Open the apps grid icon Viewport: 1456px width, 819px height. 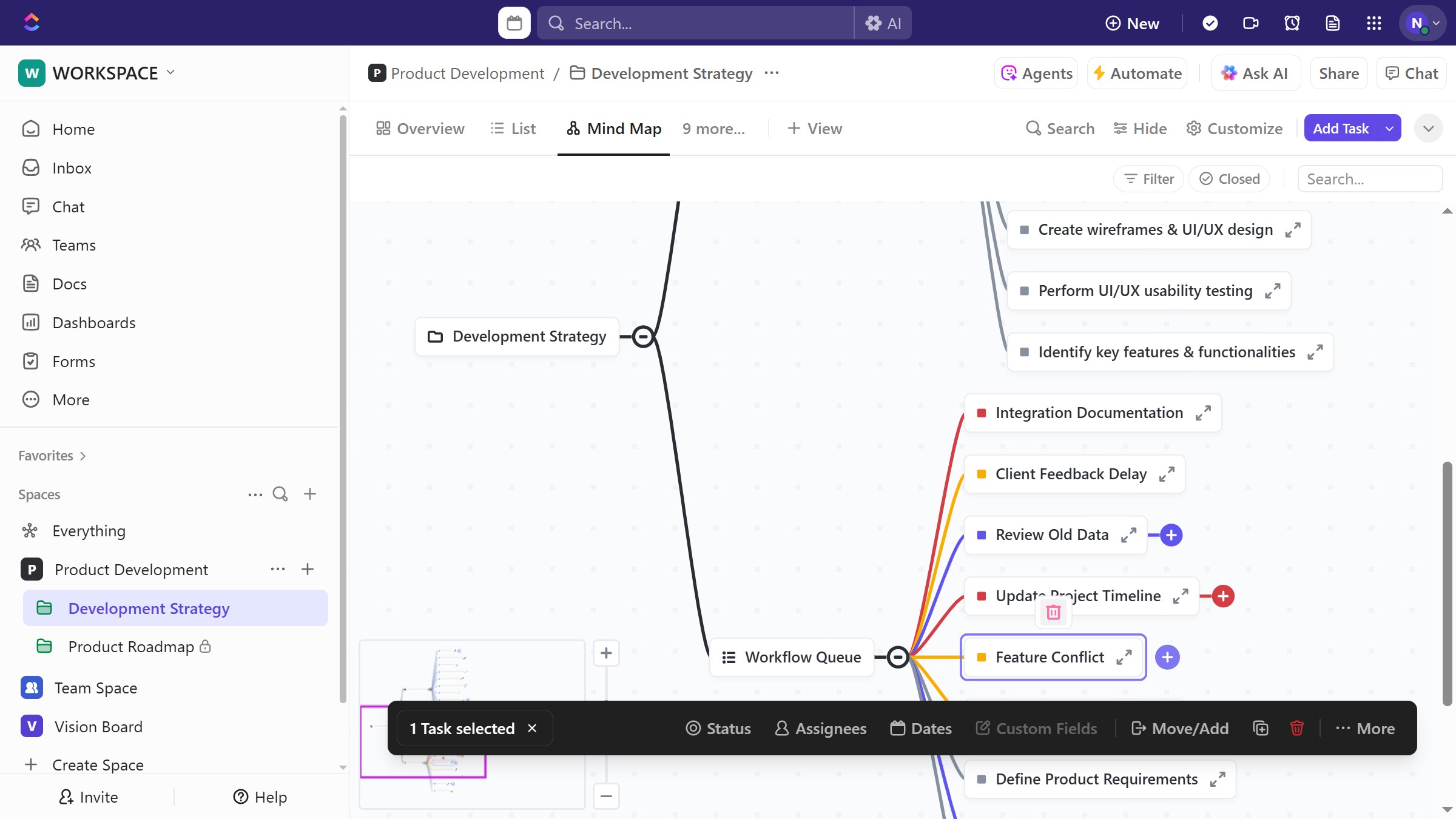click(1373, 23)
